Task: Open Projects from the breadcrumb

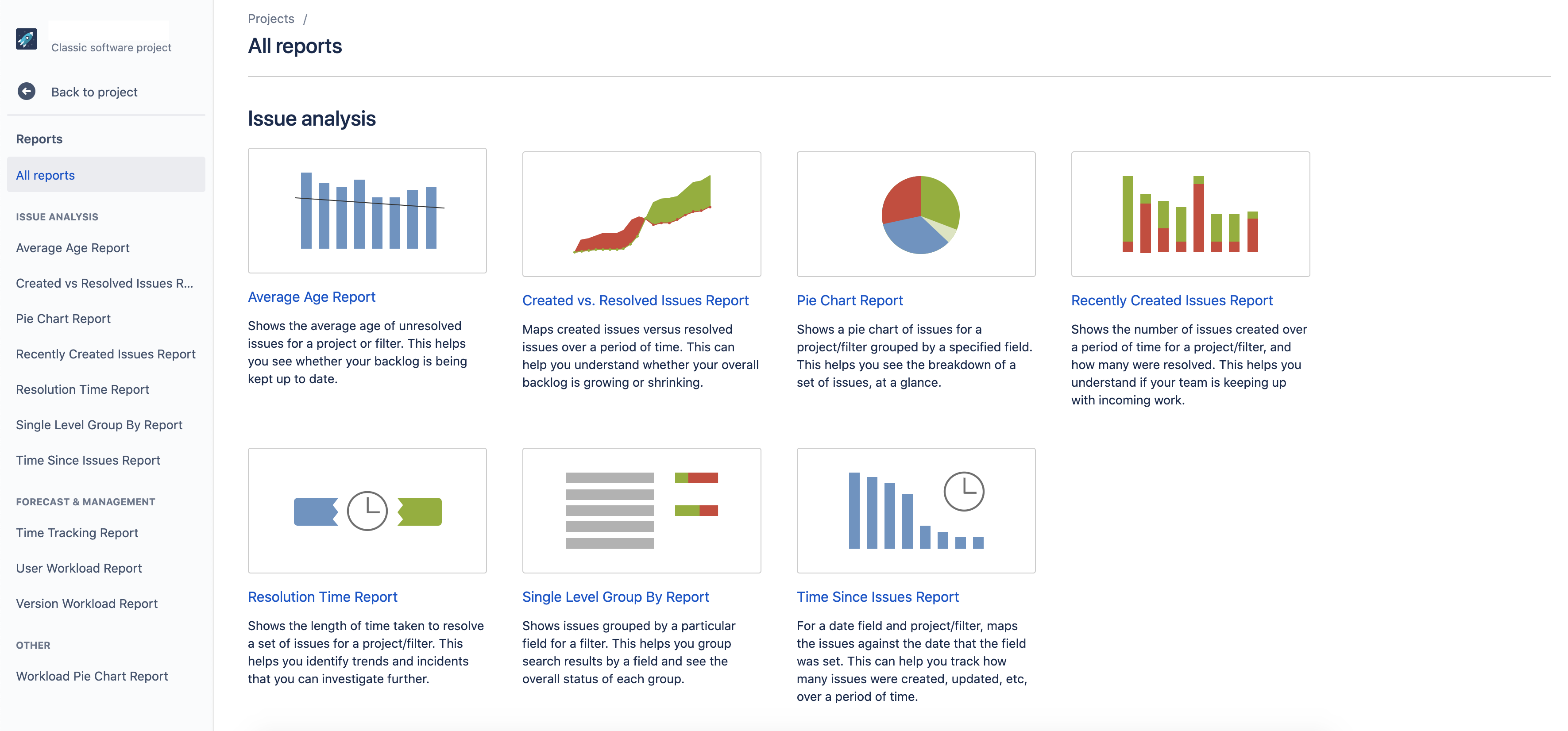Action: tap(270, 18)
